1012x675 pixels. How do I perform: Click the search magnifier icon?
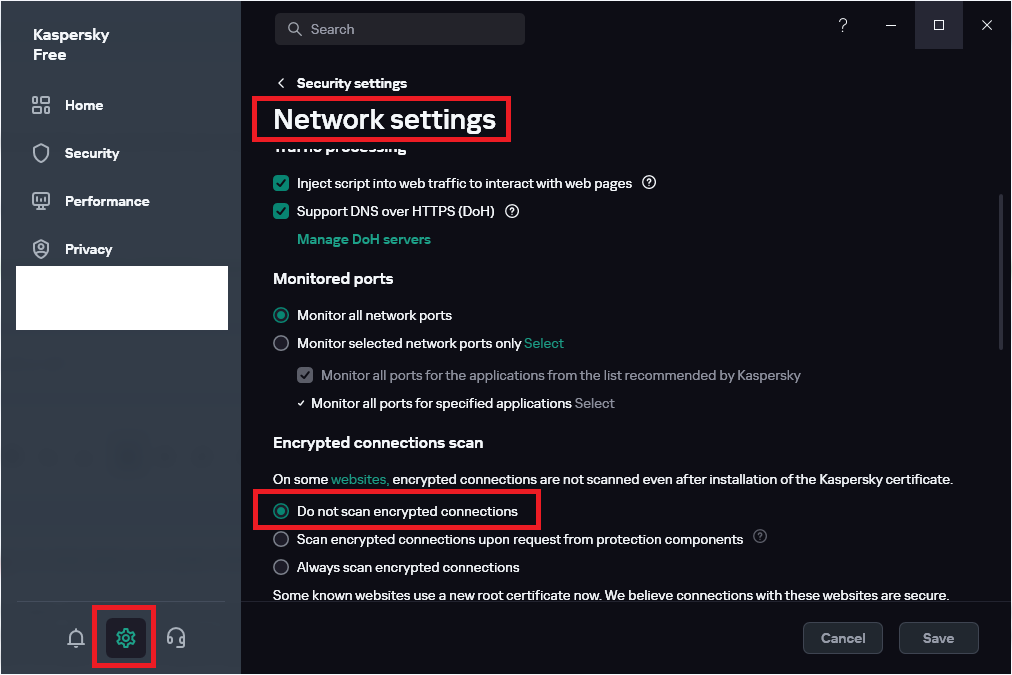click(x=294, y=29)
